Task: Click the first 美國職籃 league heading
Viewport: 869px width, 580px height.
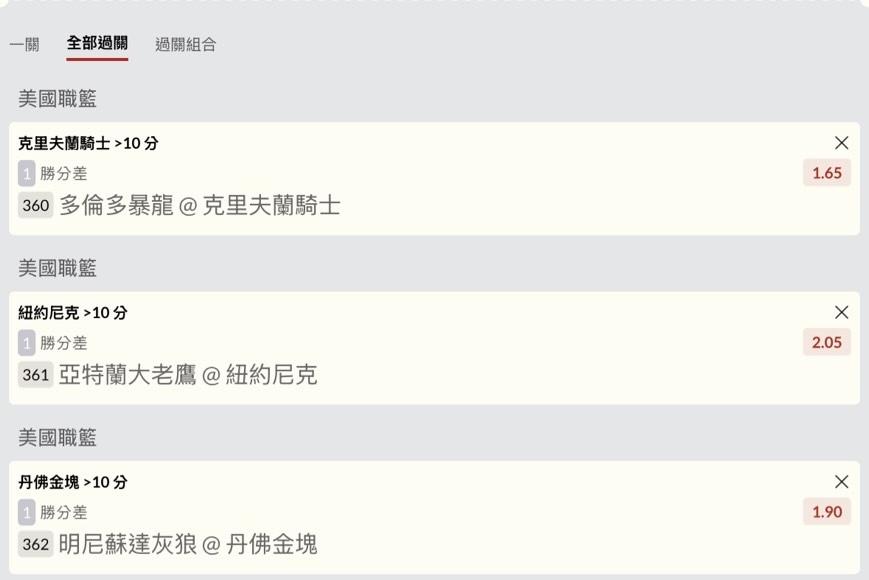Action: point(57,98)
